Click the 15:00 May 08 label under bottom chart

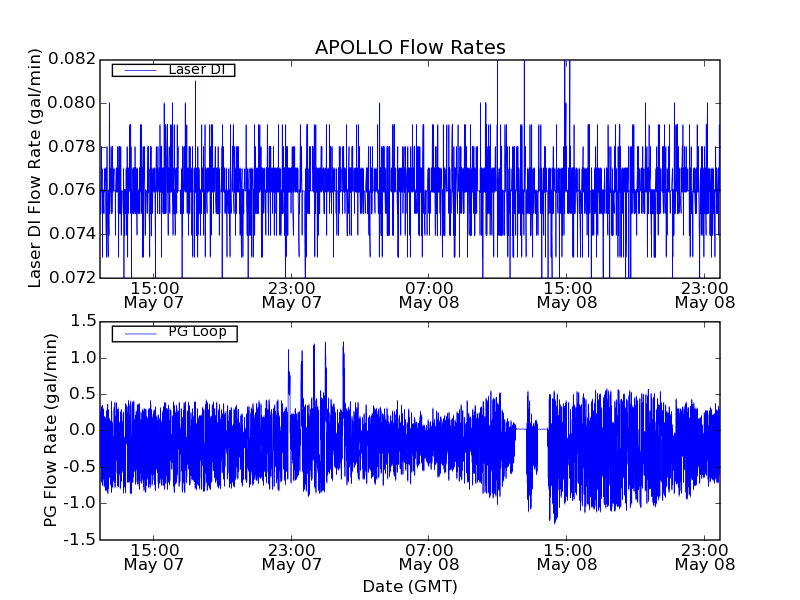coord(567,557)
